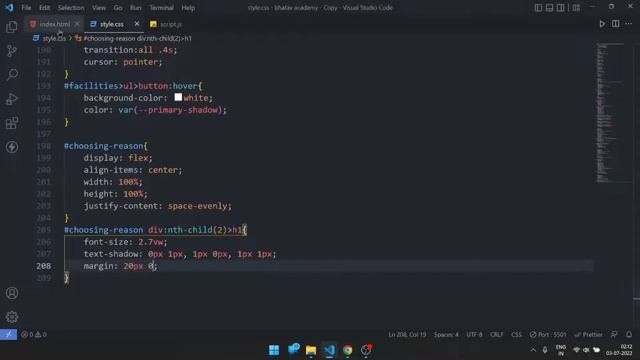The image size is (640, 360).
Task: Open the View menu
Action: (99, 8)
